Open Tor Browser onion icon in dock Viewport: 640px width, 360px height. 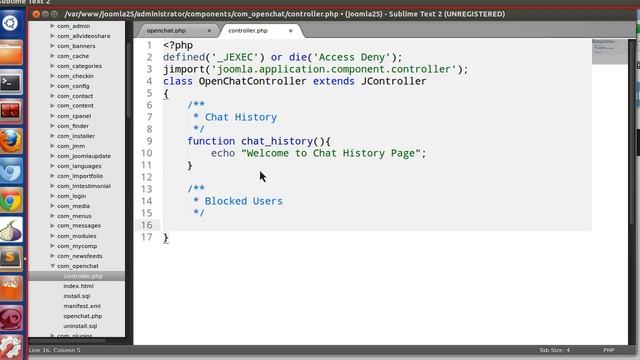click(11, 230)
